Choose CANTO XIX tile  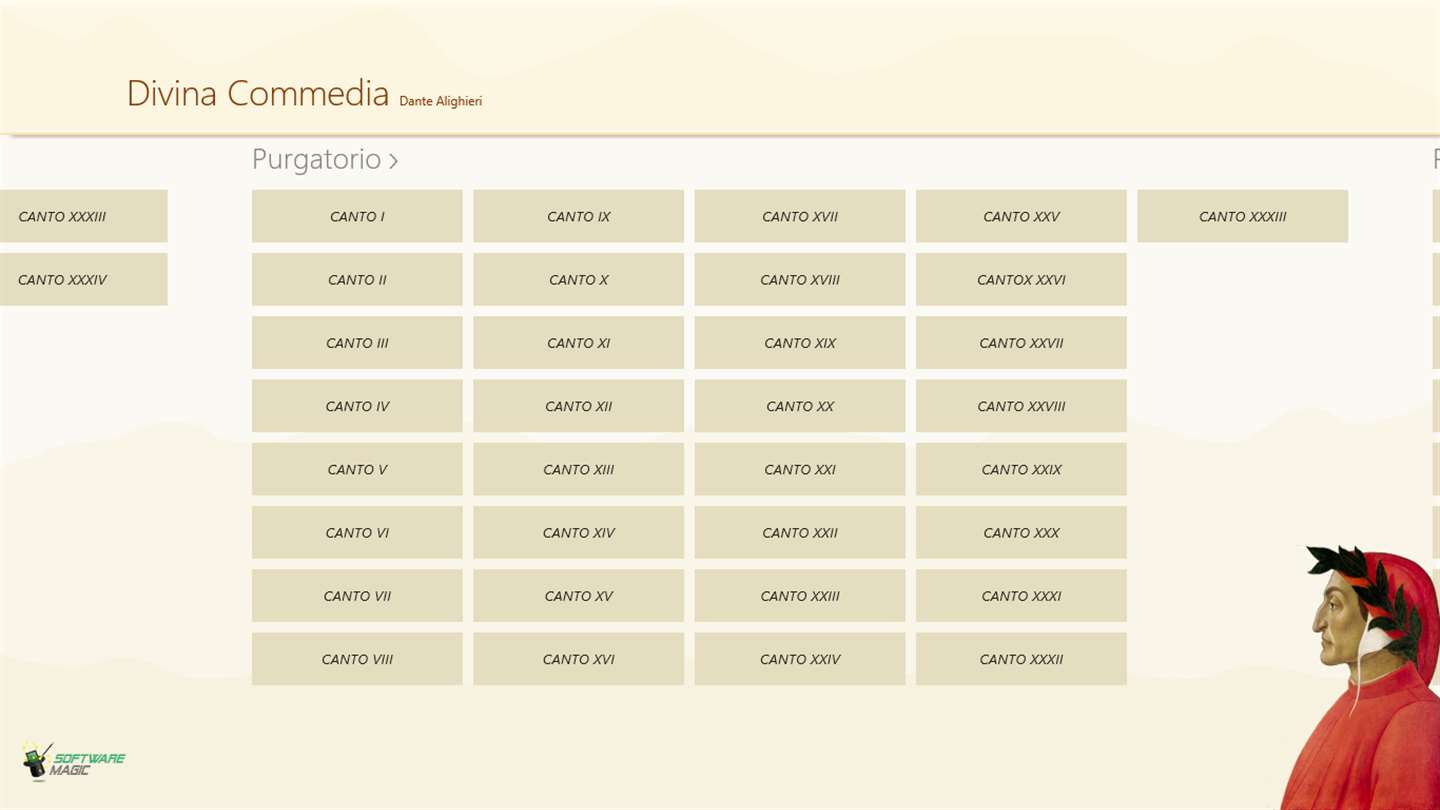800,343
